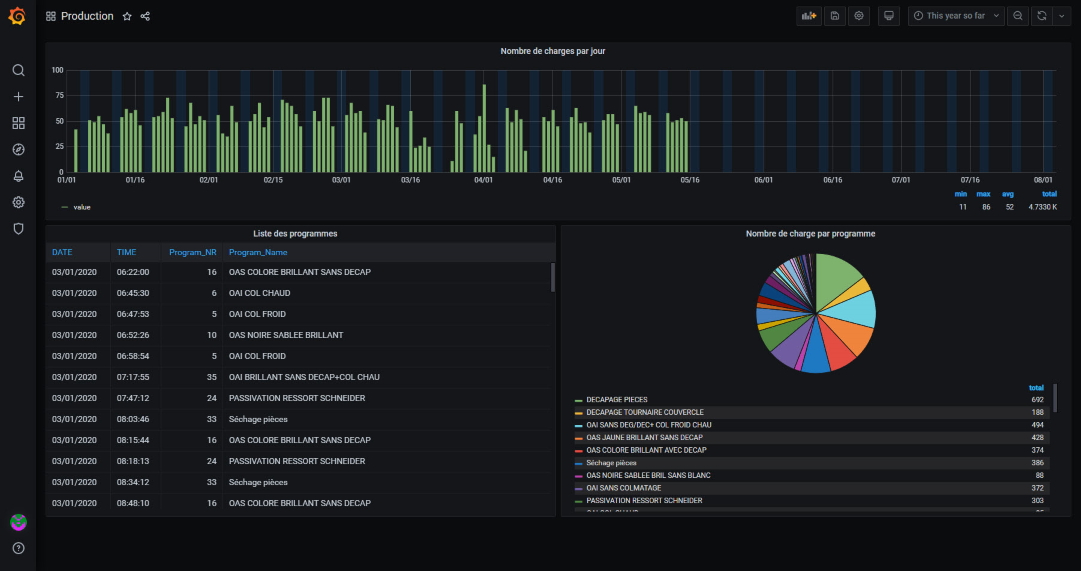Select the Program_NR cell '35'
The height and width of the screenshot is (571, 1081).
(212, 377)
